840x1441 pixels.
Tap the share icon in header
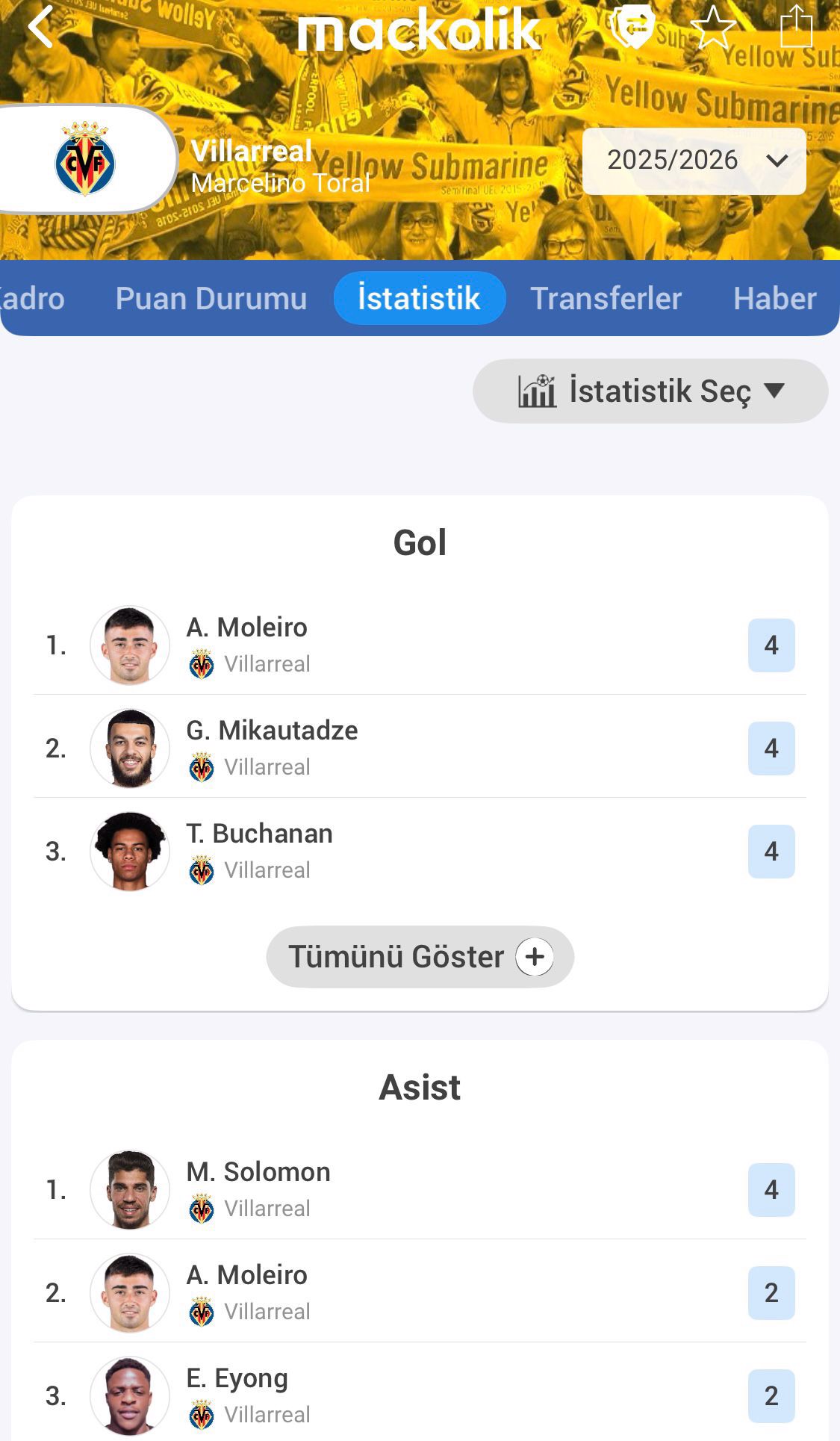click(x=796, y=28)
